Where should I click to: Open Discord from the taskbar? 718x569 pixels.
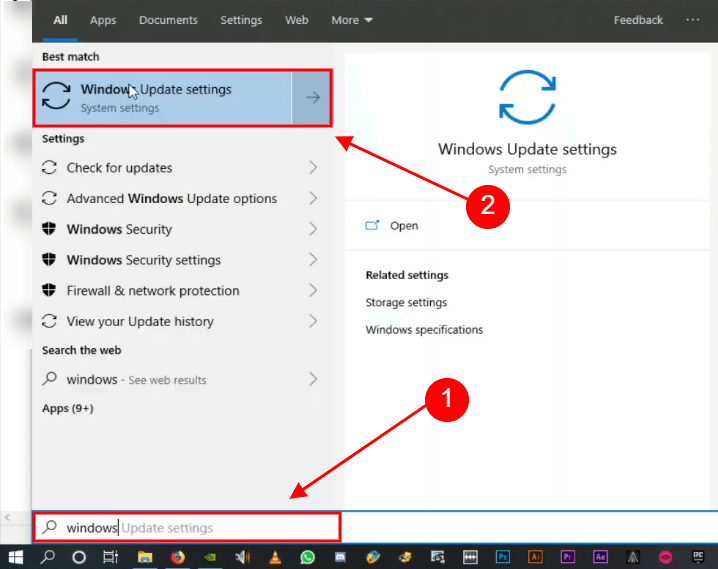[x=340, y=557]
